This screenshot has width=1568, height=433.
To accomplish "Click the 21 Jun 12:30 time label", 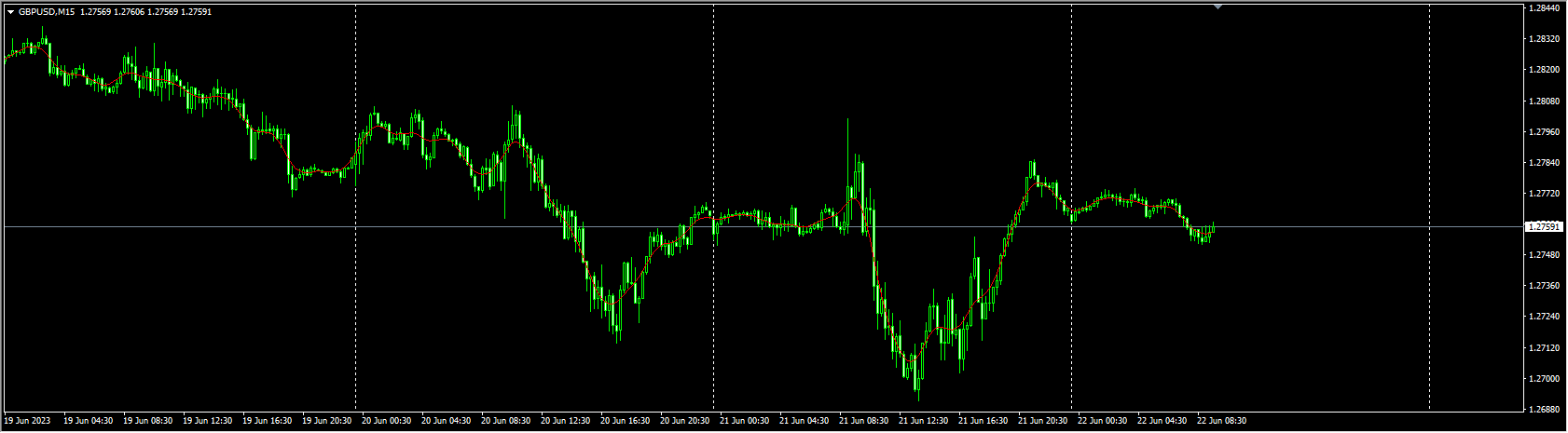I will click(x=923, y=421).
